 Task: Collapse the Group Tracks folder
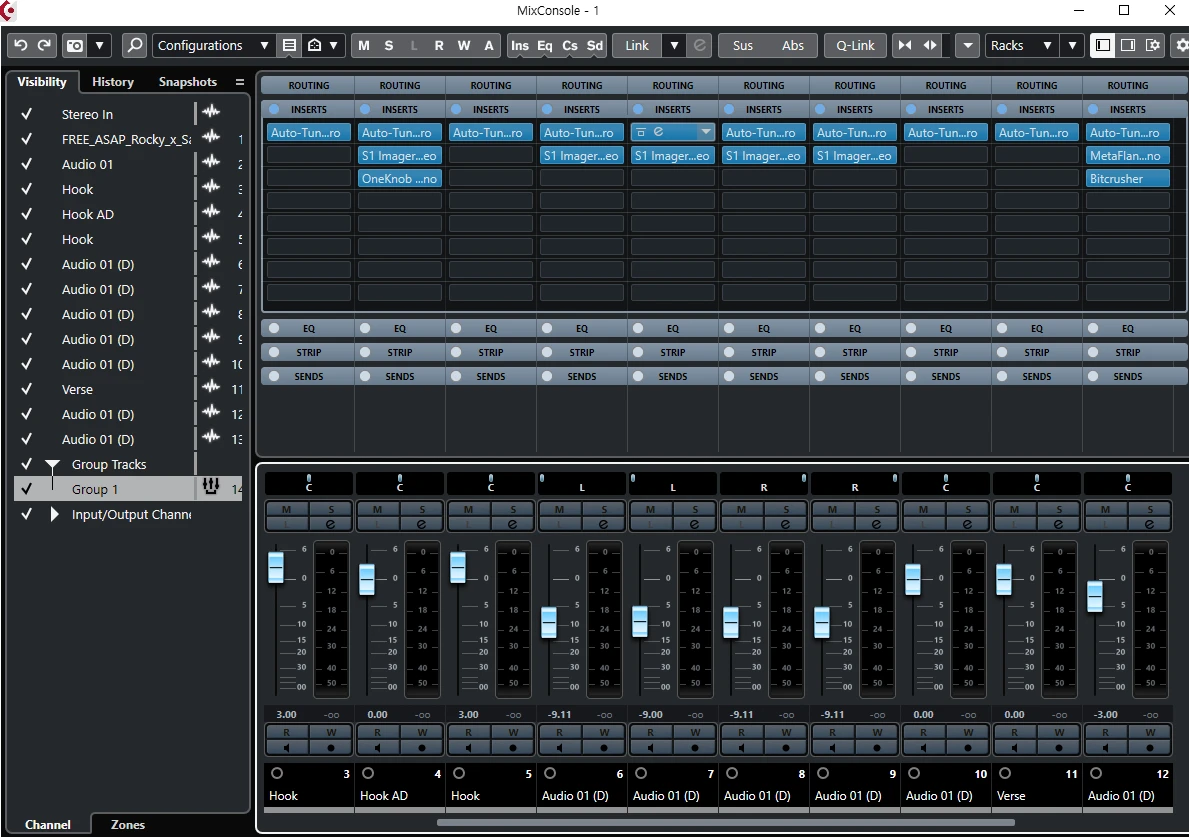click(52, 465)
